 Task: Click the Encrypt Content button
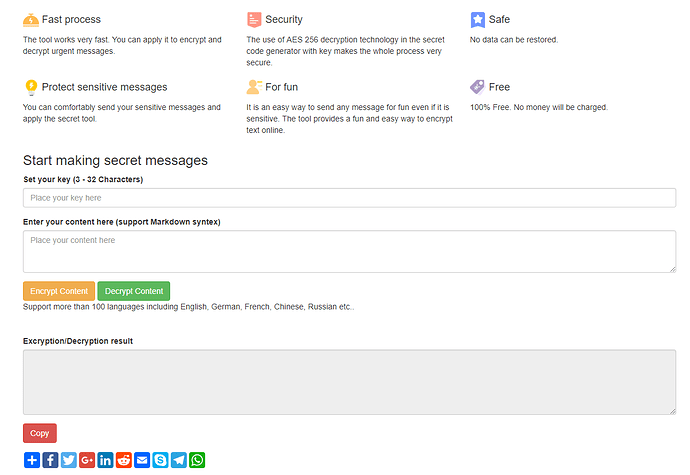click(x=59, y=291)
